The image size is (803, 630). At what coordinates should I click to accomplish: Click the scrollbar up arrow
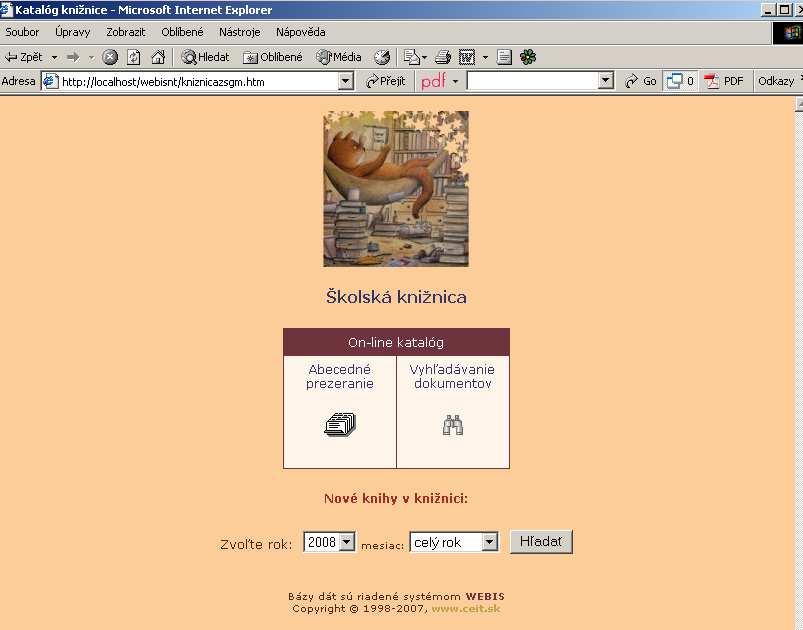pos(799,104)
